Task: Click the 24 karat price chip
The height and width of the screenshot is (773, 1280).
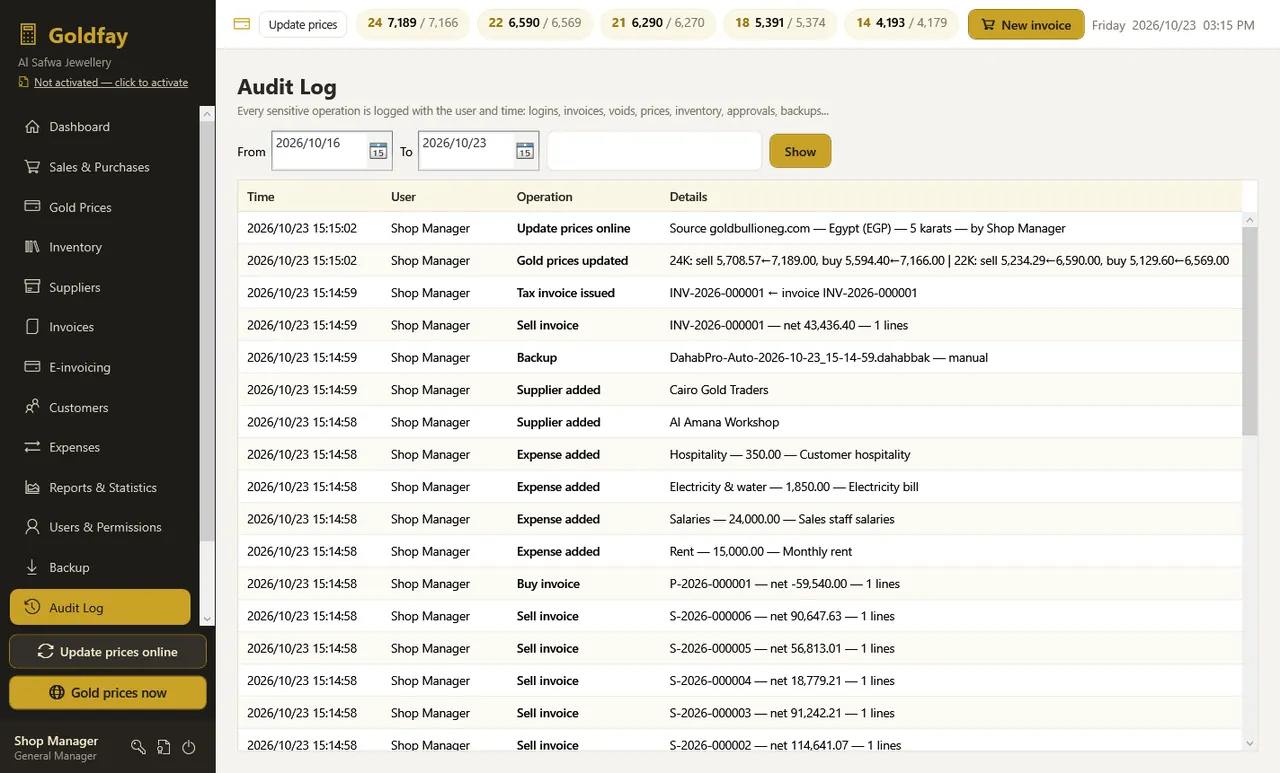Action: (413, 24)
